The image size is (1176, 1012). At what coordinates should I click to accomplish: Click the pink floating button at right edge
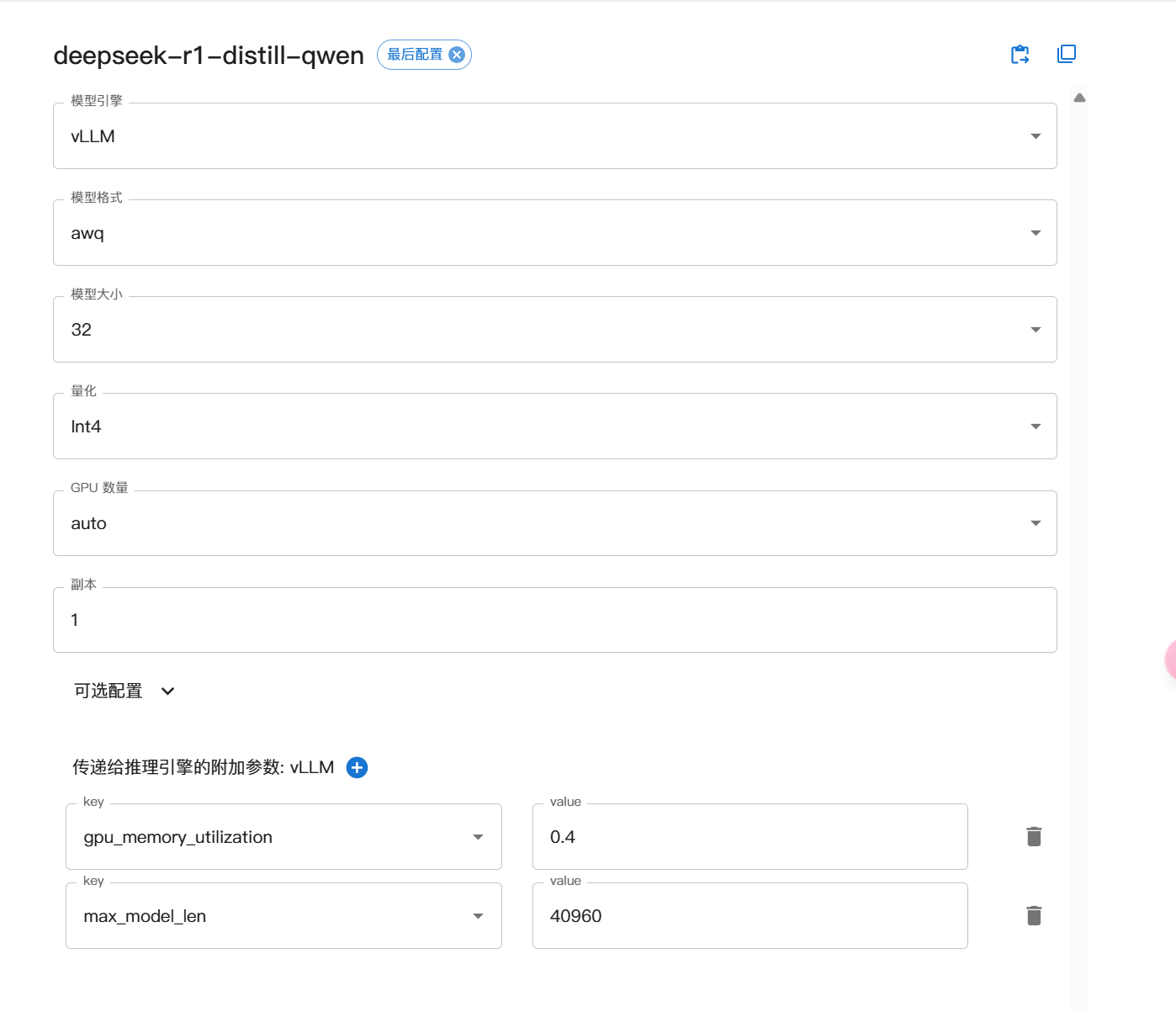coord(1170,660)
